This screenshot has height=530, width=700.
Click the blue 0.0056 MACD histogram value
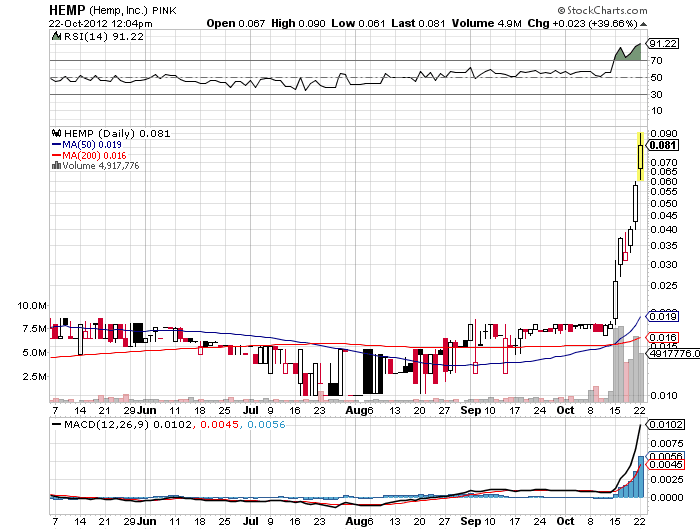(x=266, y=424)
